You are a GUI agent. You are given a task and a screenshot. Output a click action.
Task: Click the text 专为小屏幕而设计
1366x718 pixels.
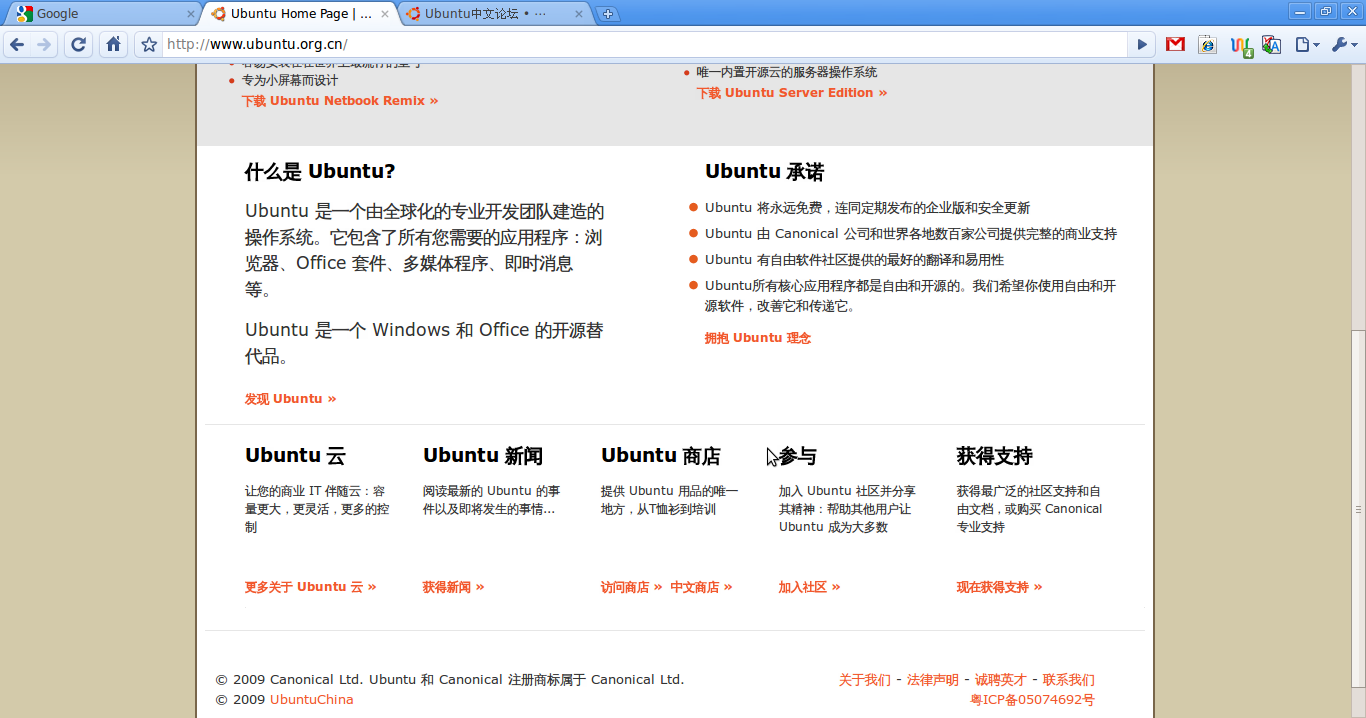[290, 80]
